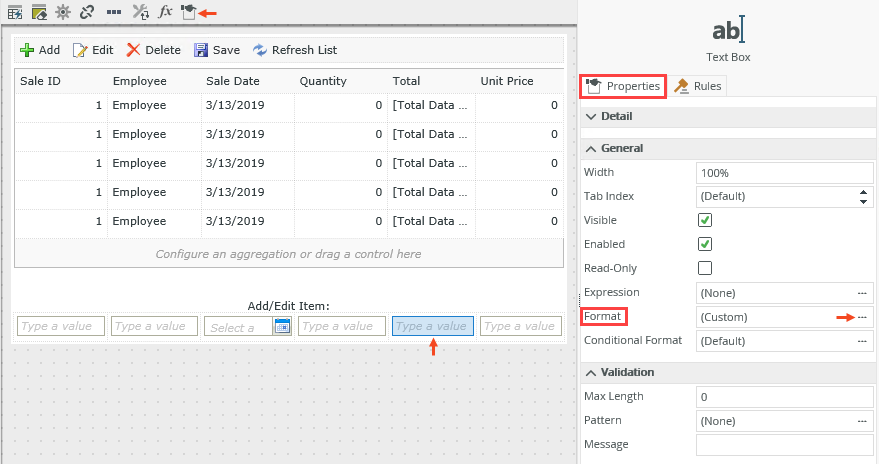Click the floppy disk Save icon
This screenshot has height=464, width=879.
click(201, 50)
